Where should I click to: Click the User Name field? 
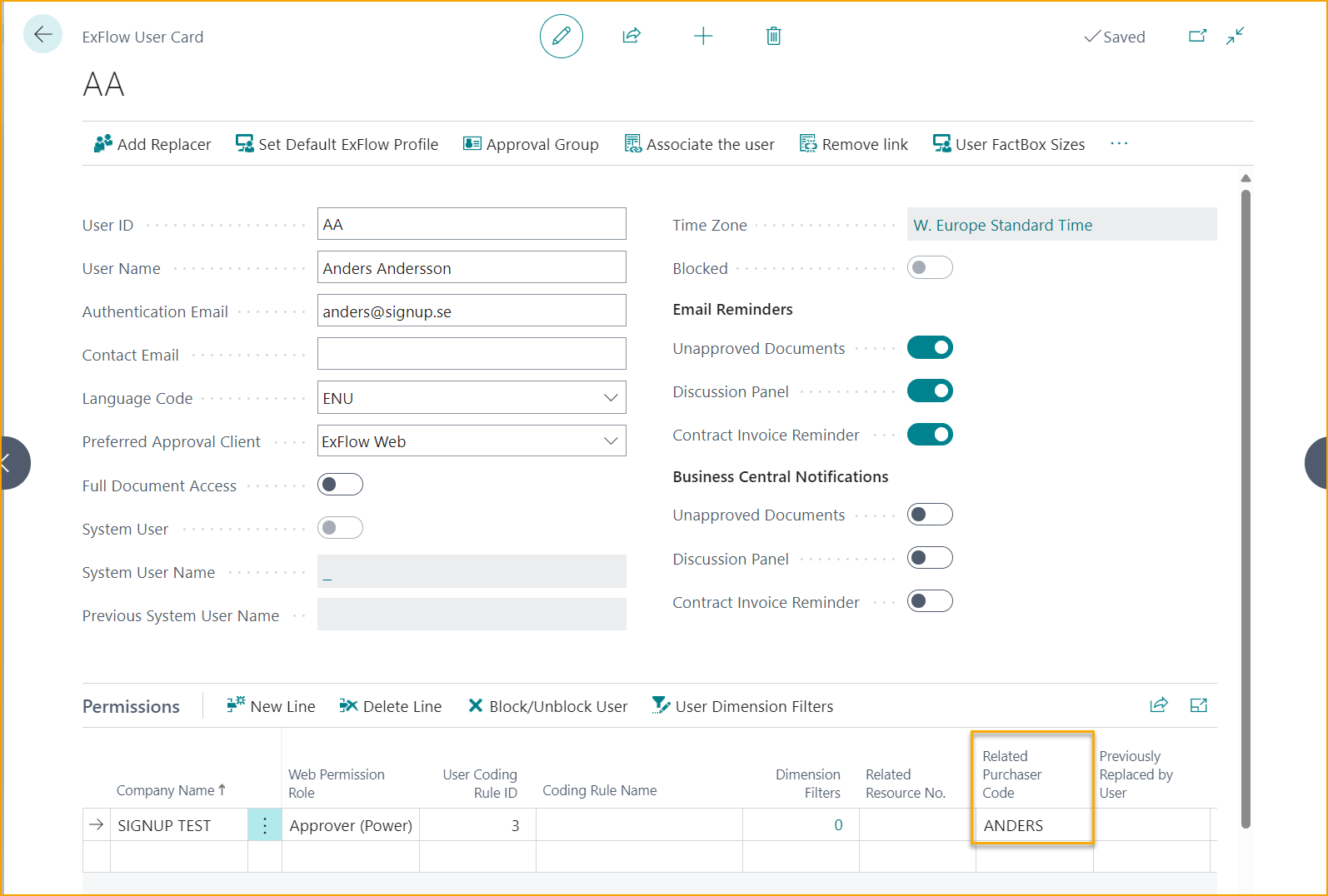pyautogui.click(x=472, y=267)
